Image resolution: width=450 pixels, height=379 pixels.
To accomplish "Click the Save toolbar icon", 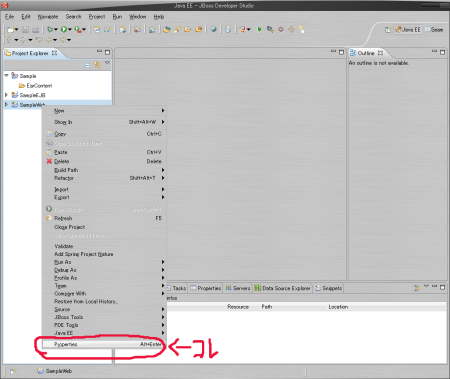I will tap(25, 30).
